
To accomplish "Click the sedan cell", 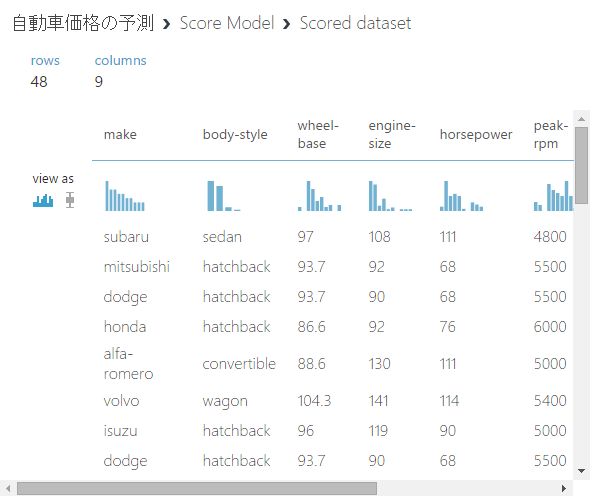I will click(222, 237).
